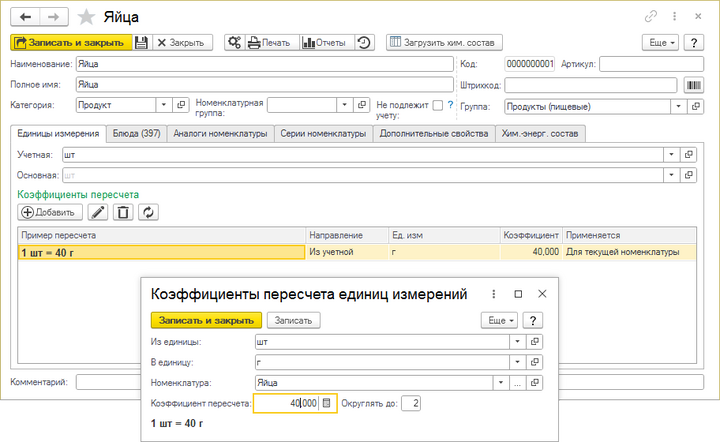Copy link with the chain icon
This screenshot has height=442, width=720.
651,17
